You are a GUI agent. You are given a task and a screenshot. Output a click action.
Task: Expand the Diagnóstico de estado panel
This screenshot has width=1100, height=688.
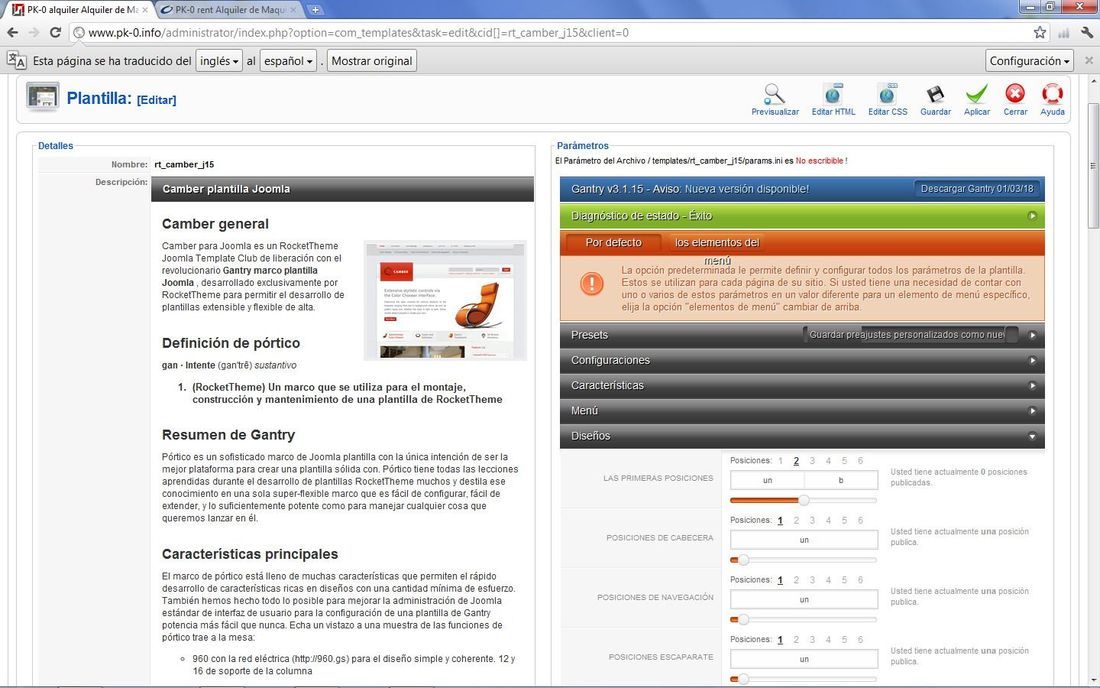click(802, 216)
